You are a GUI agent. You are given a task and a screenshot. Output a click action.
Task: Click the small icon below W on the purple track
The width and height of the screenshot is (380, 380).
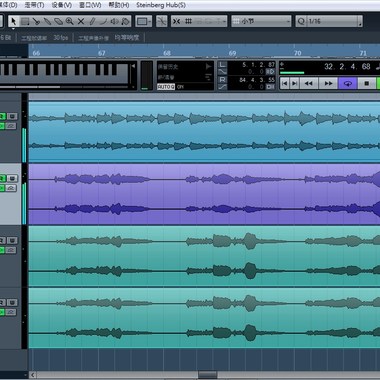12,188
